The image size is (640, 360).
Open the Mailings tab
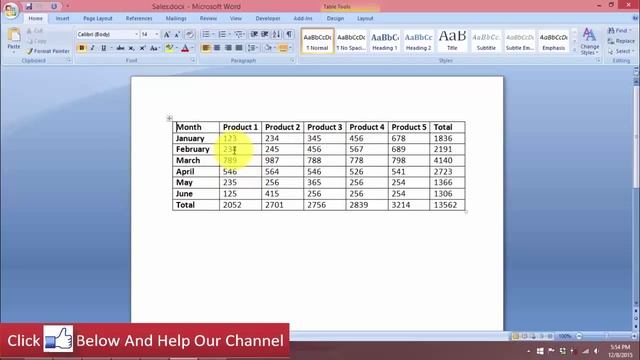[x=176, y=18]
